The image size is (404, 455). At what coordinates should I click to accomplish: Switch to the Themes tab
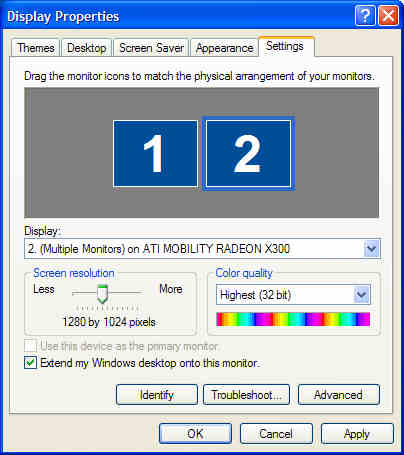tap(35, 48)
